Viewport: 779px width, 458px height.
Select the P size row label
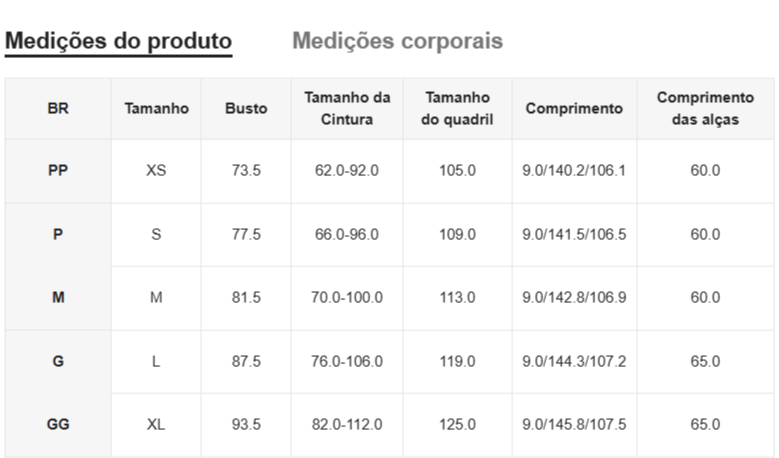coord(58,234)
